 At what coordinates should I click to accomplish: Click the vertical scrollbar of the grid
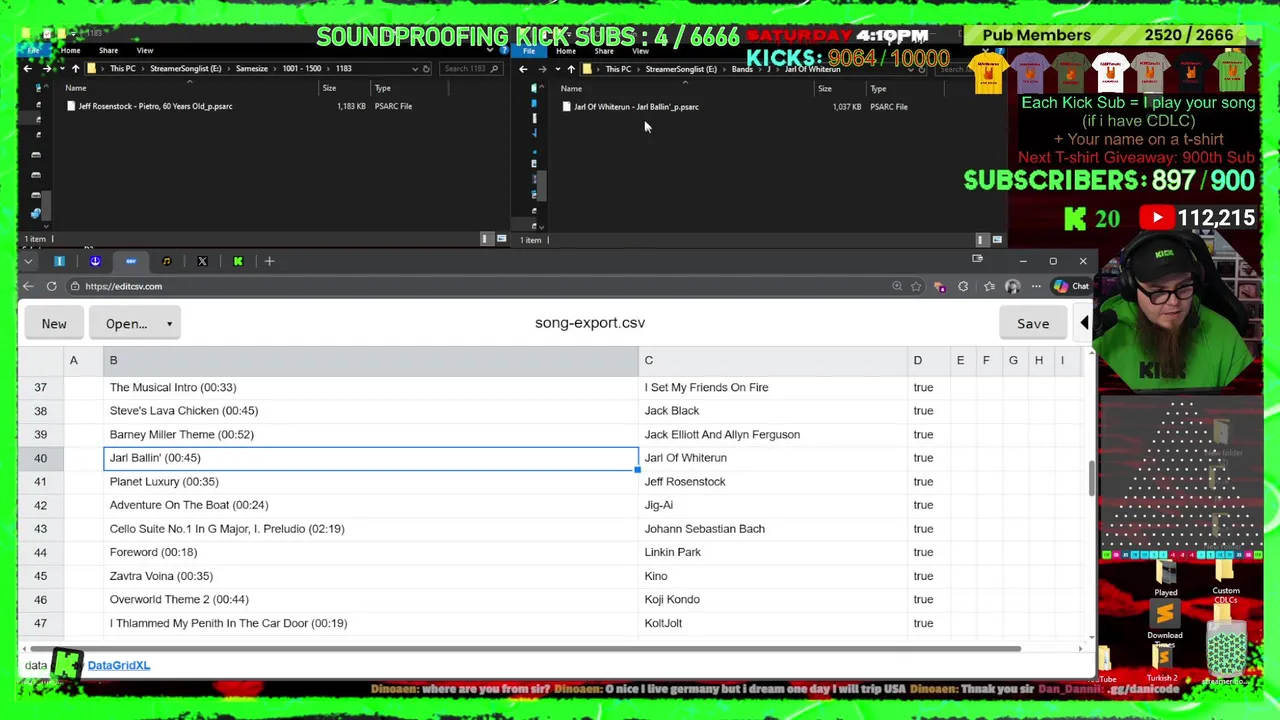coord(1091,478)
